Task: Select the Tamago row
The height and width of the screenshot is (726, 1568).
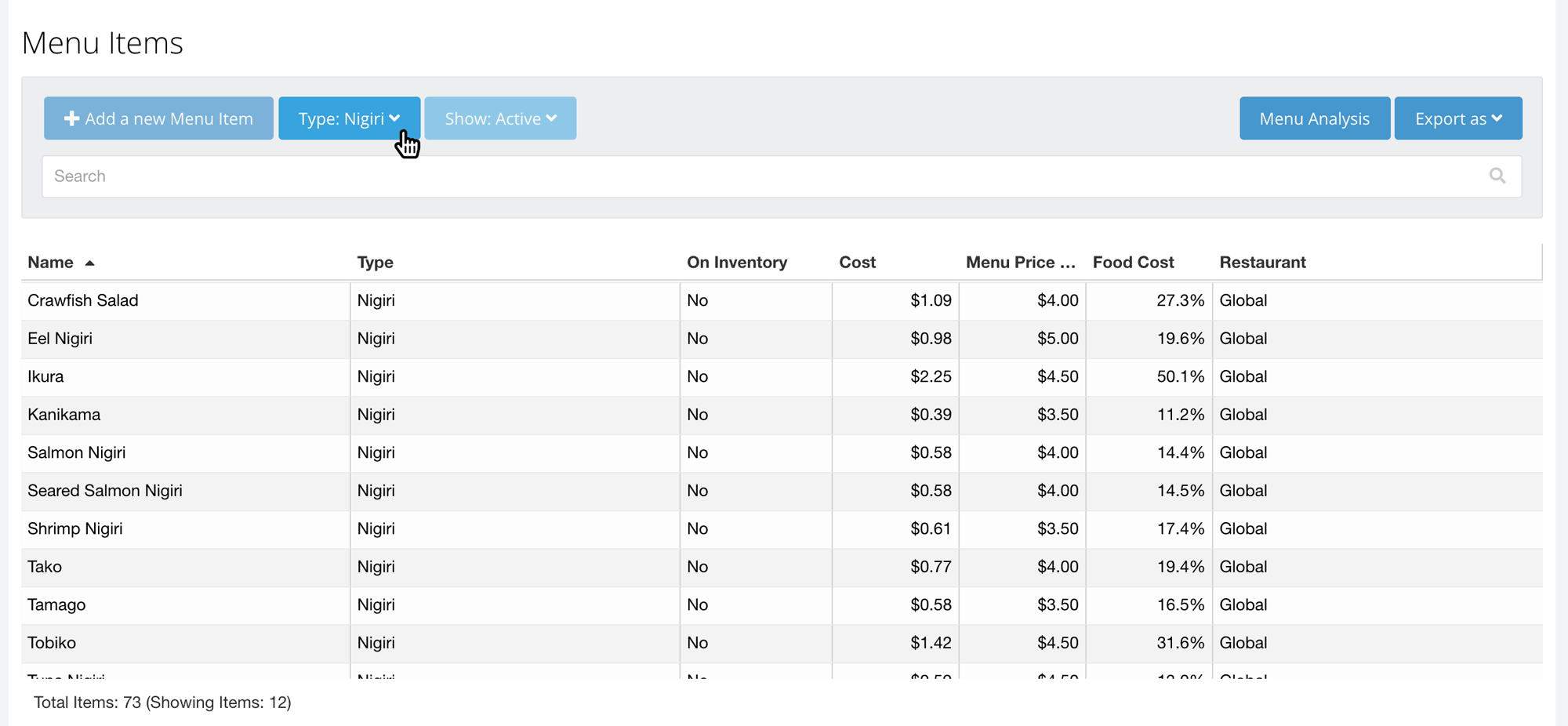Action: click(56, 604)
